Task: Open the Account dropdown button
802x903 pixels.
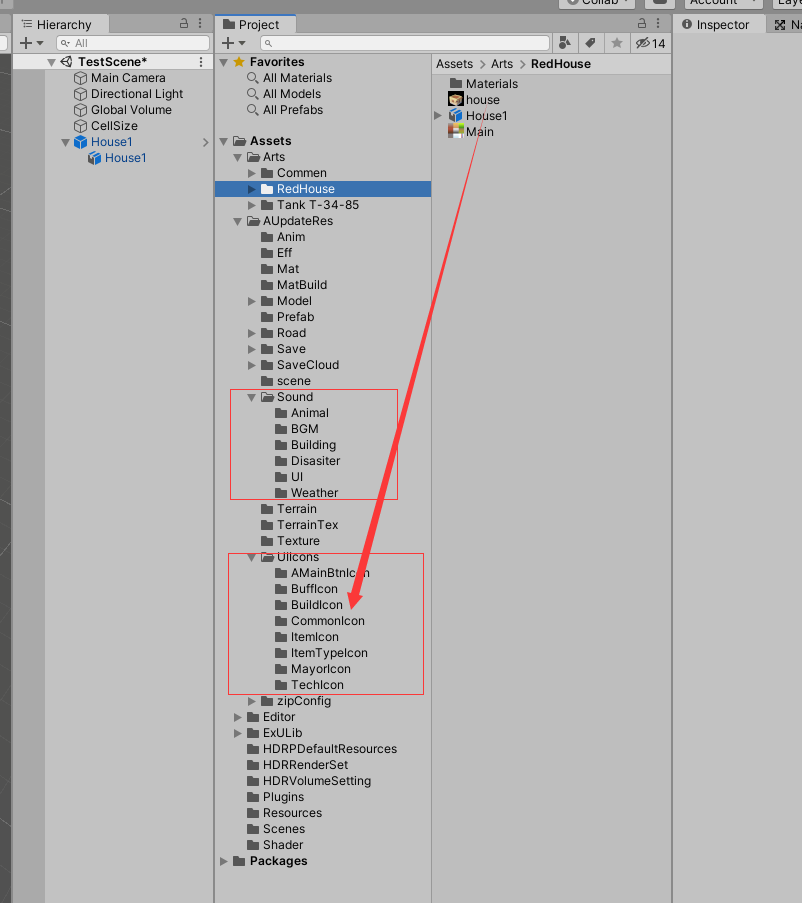Action: pyautogui.click(x=724, y=3)
